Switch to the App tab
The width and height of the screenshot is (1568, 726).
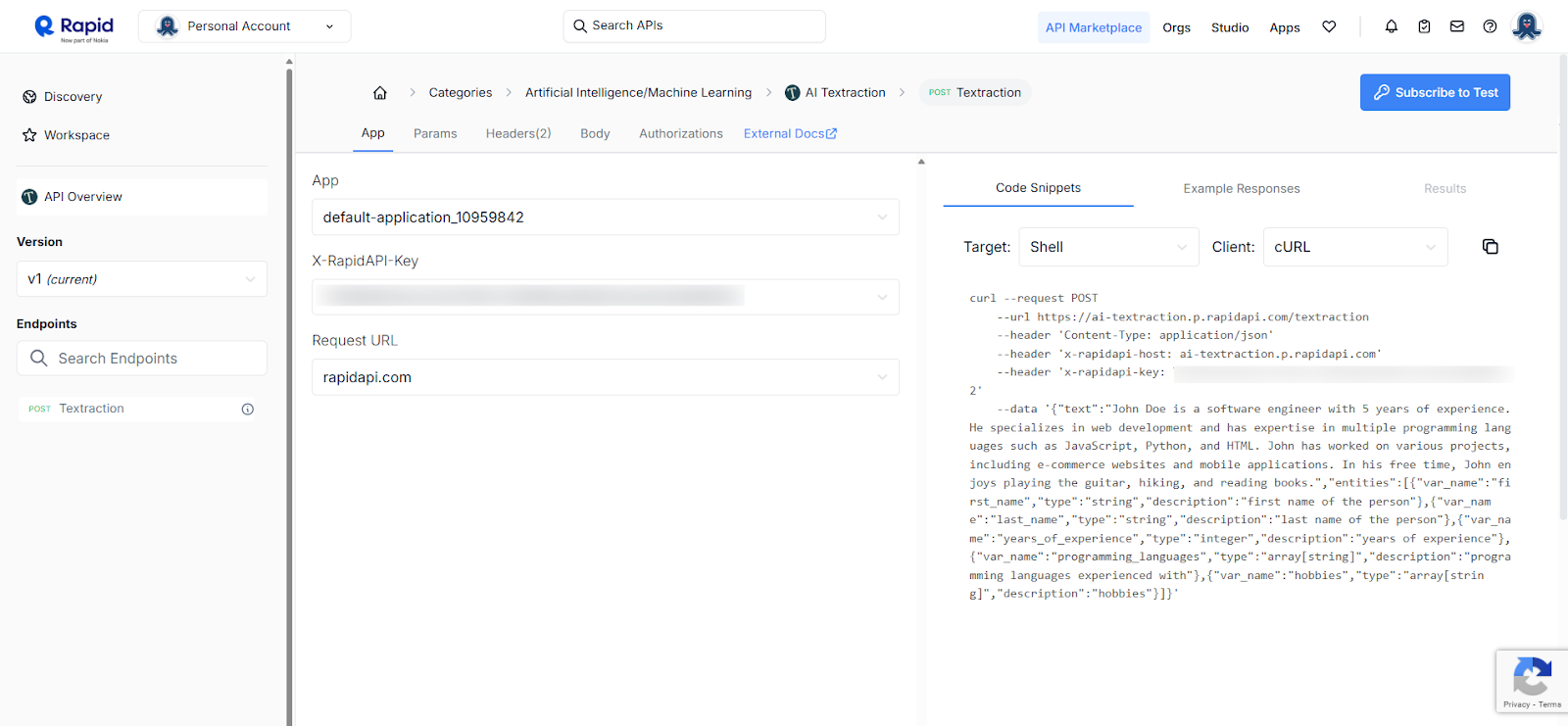(372, 133)
